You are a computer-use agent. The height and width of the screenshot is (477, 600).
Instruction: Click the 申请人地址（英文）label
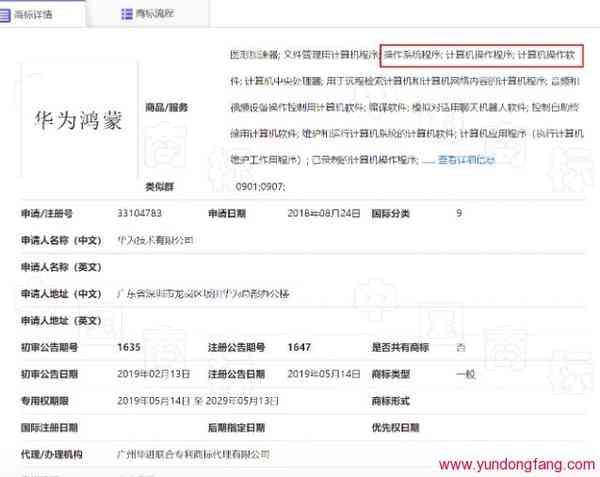(61, 321)
